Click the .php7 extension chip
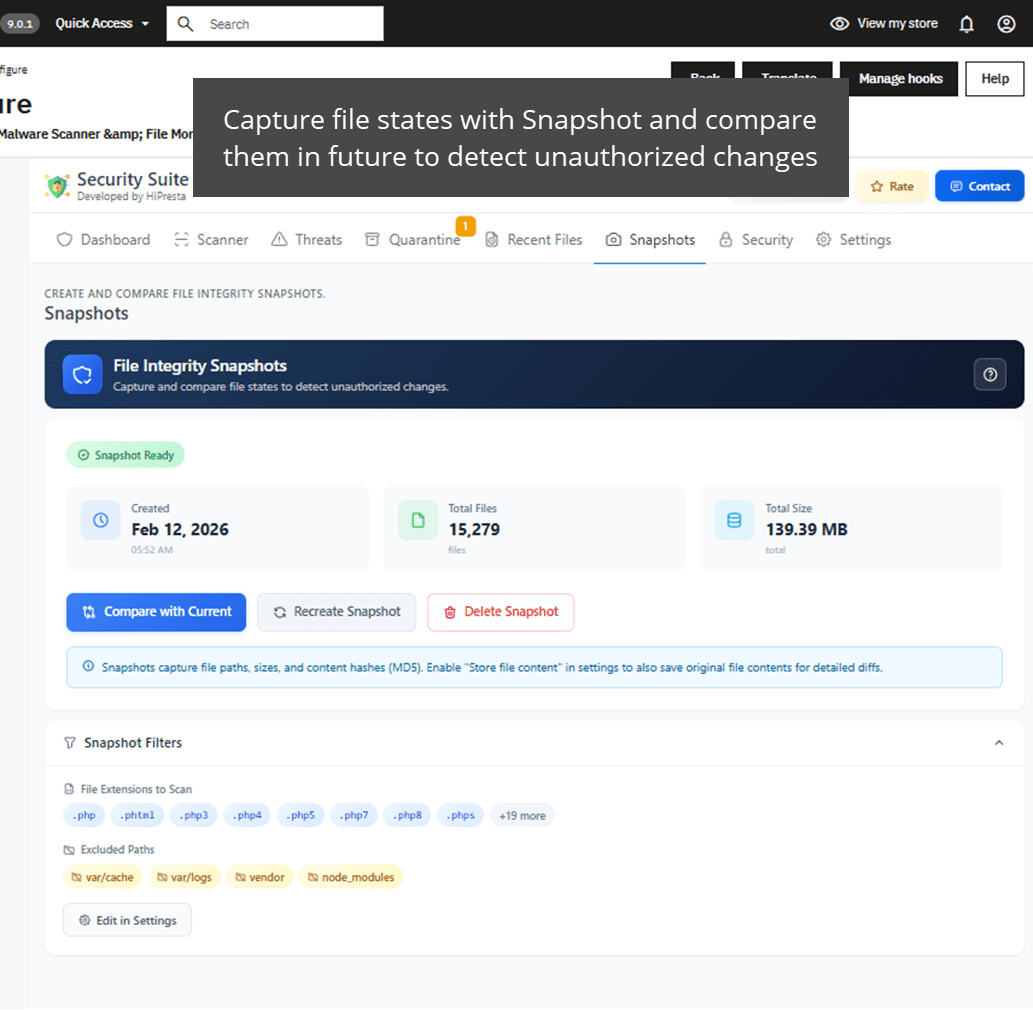 (x=354, y=816)
